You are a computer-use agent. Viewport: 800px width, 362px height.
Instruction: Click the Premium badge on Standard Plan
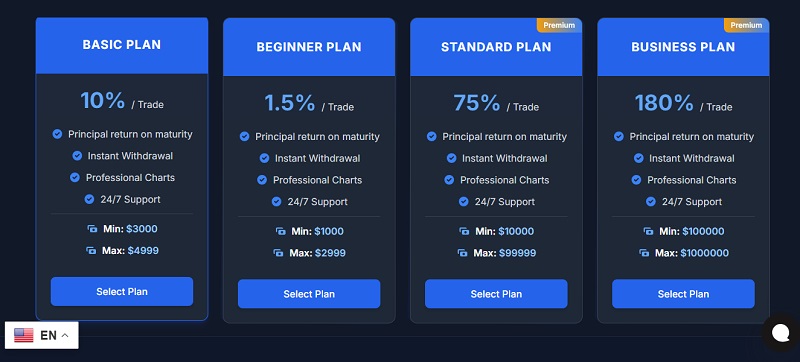click(559, 25)
